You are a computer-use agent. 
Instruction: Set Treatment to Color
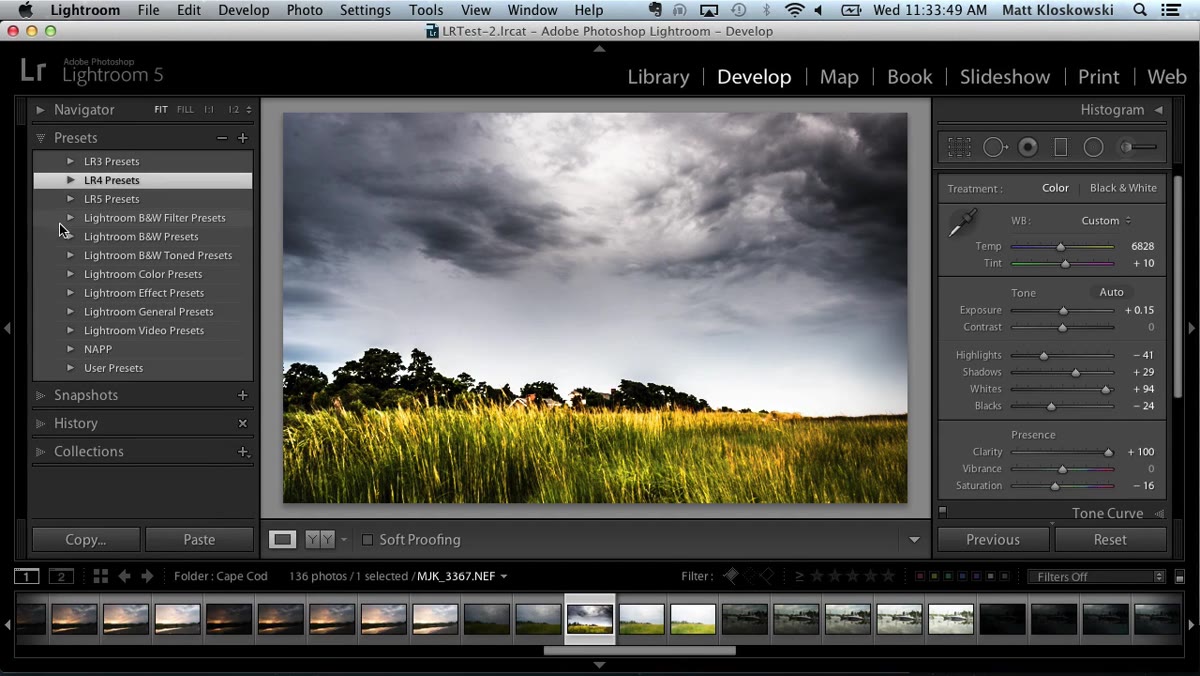point(1055,188)
